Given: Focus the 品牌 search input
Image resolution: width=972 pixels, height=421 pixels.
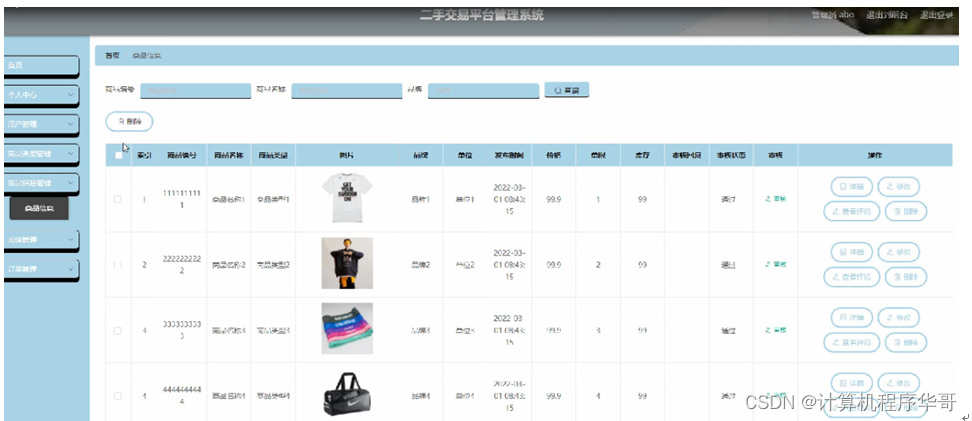Looking at the screenshot, I should coord(484,91).
